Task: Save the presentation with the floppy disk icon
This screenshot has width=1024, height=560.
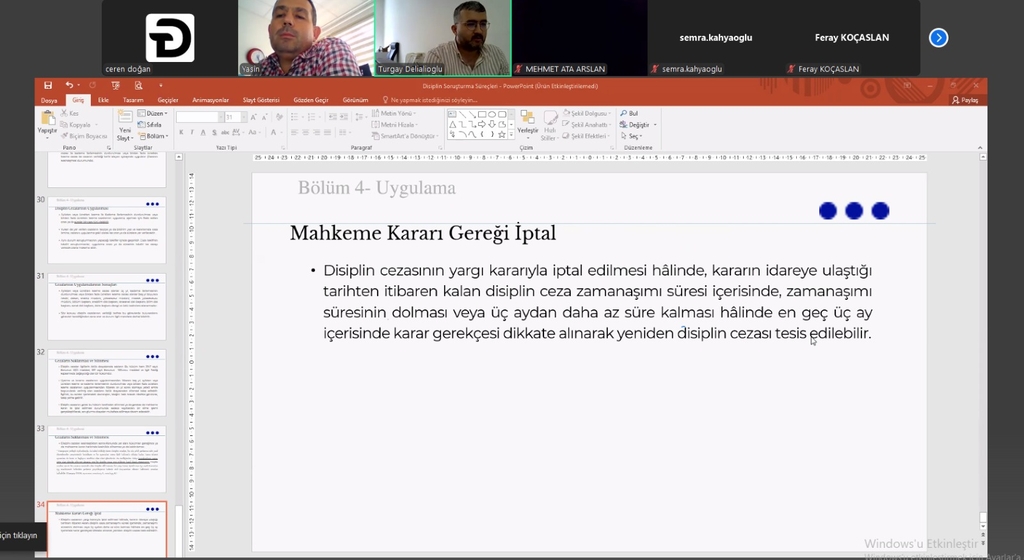Action: click(48, 86)
